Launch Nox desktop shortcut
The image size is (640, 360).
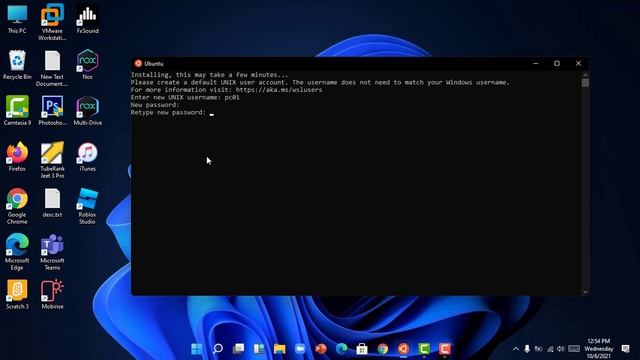point(87,64)
